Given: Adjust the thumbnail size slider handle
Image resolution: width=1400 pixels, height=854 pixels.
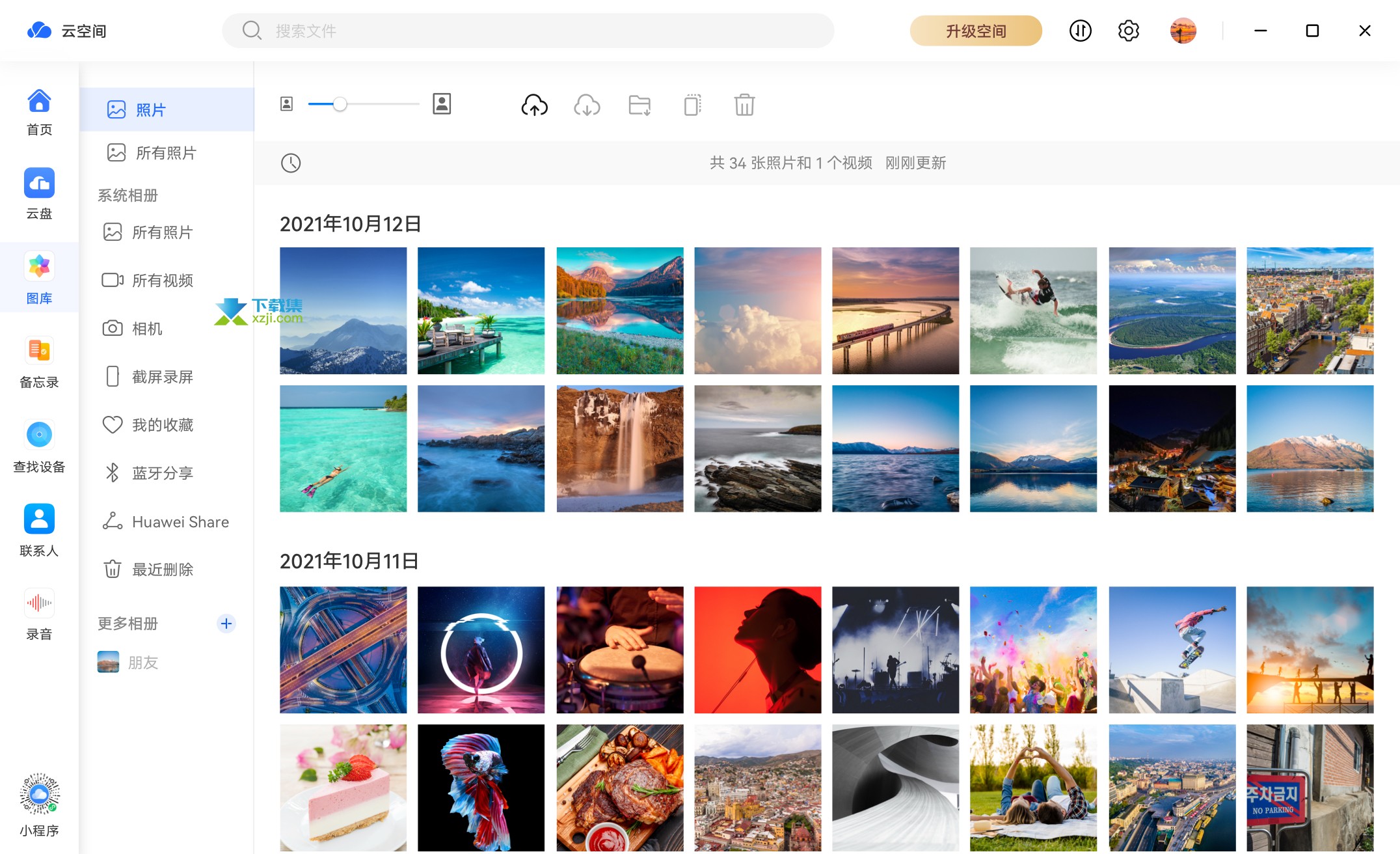Looking at the screenshot, I should coord(340,104).
